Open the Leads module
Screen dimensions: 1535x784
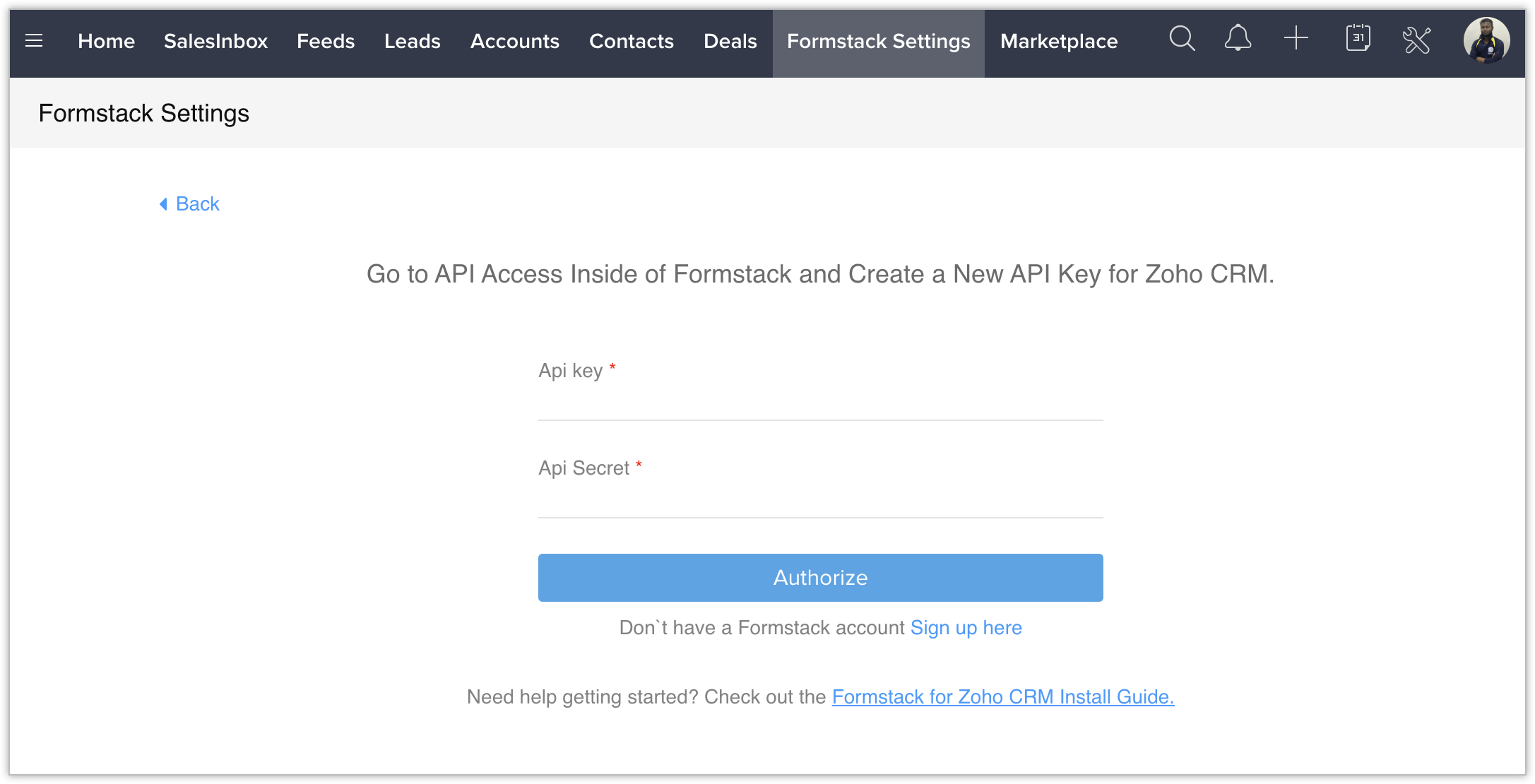click(413, 42)
